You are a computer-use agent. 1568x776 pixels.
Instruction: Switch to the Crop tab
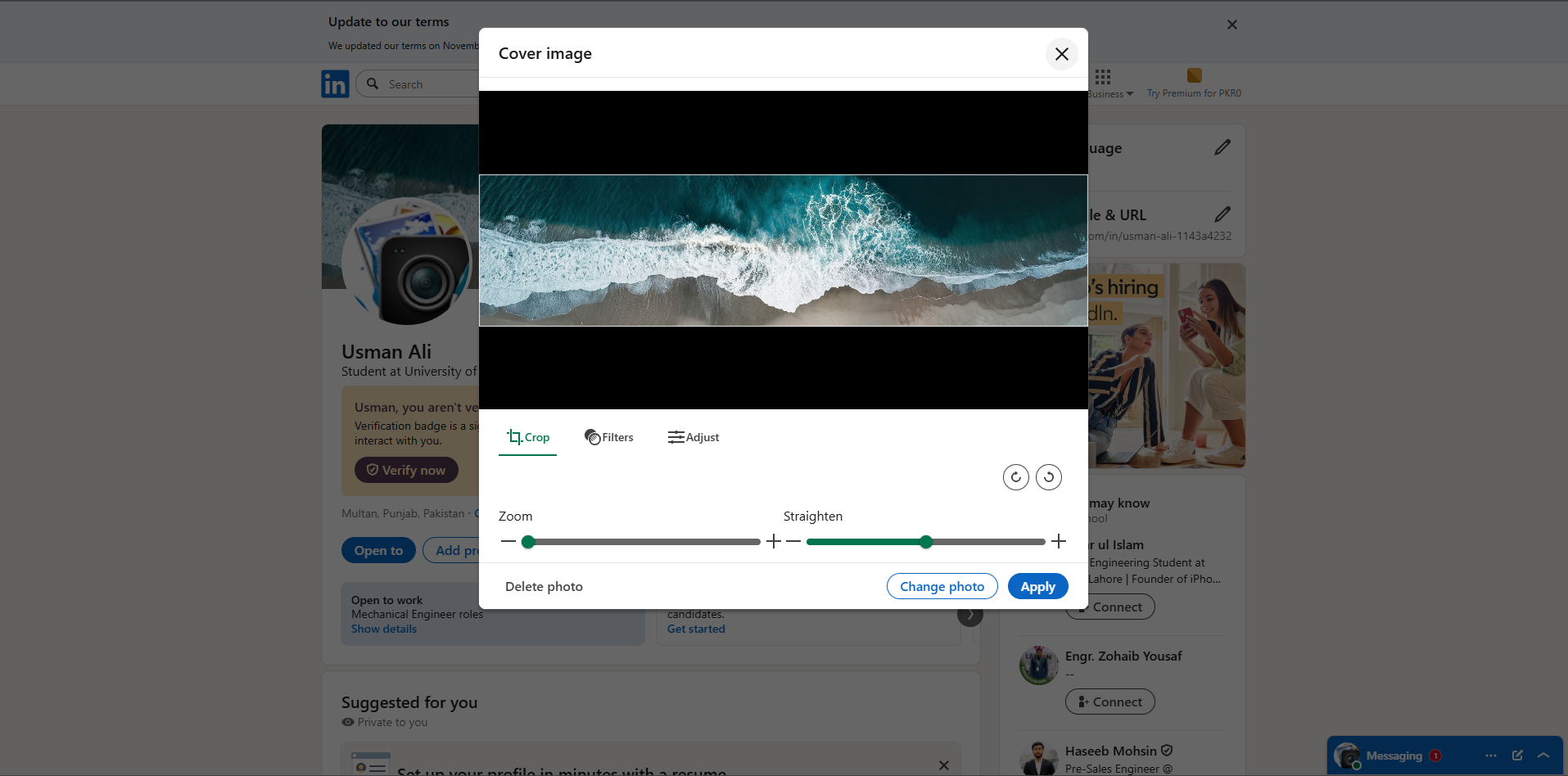coord(528,437)
